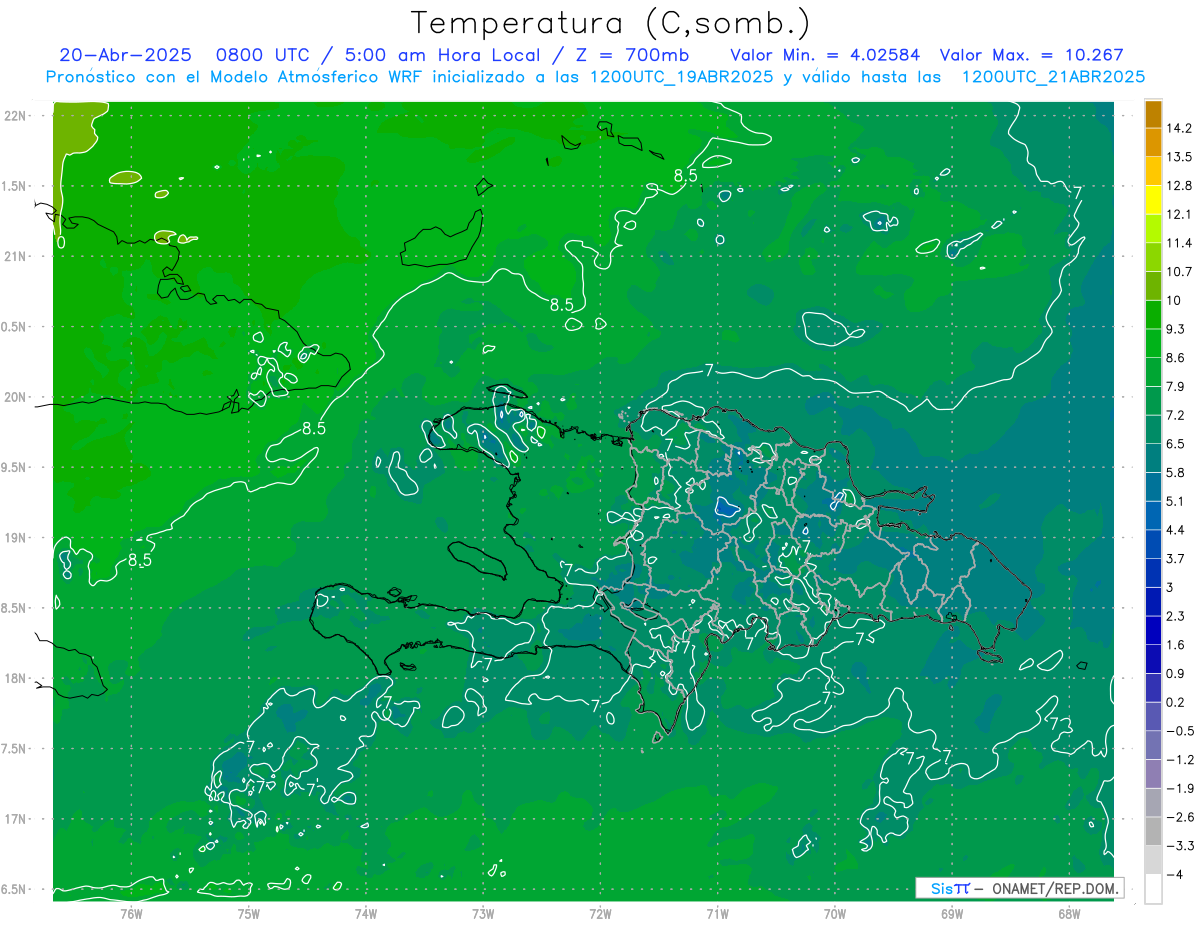Click the "69W" longitude axis label

[952, 914]
